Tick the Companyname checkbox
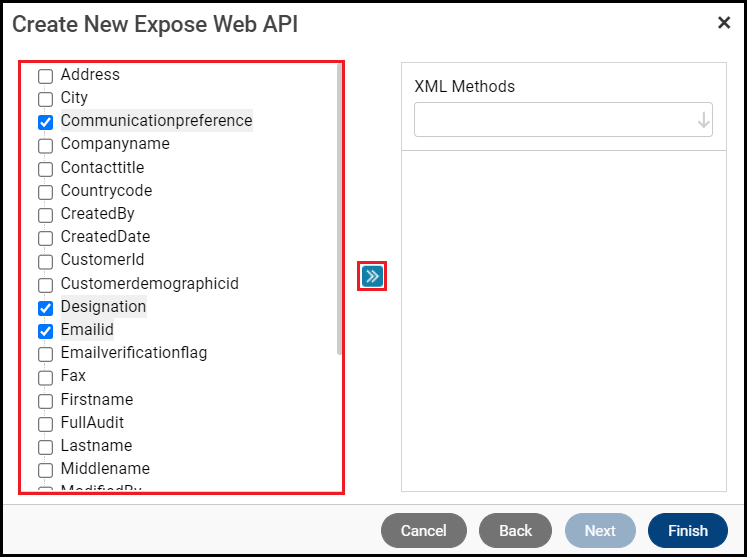 click(x=45, y=145)
